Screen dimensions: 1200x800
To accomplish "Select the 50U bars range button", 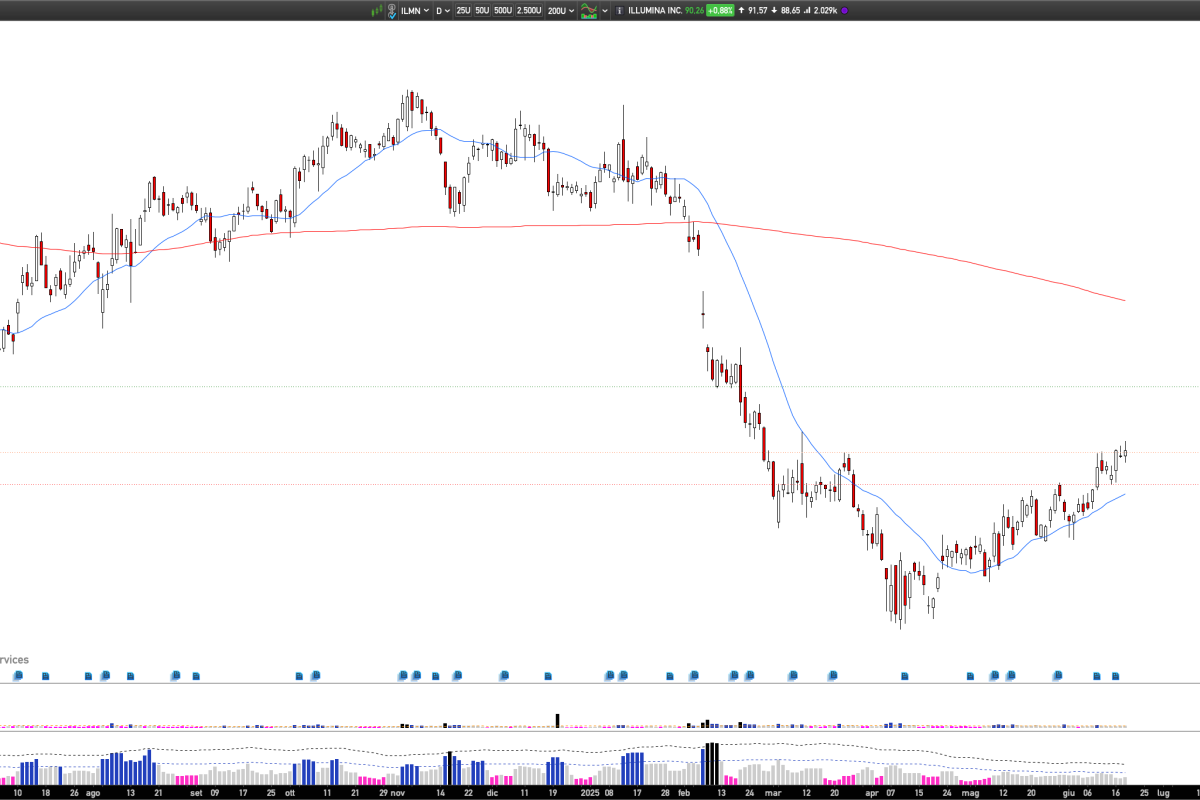I will click(482, 10).
